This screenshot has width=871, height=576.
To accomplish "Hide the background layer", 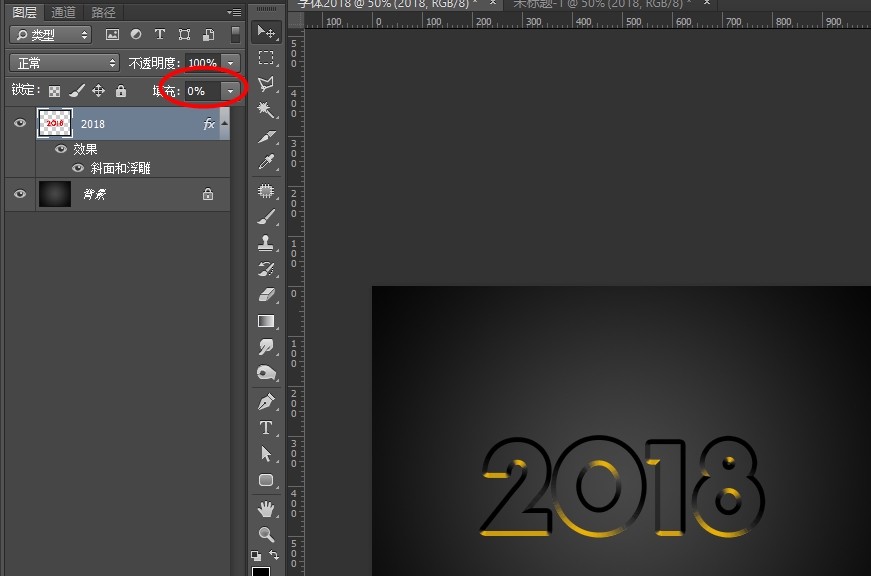I will pyautogui.click(x=20, y=194).
